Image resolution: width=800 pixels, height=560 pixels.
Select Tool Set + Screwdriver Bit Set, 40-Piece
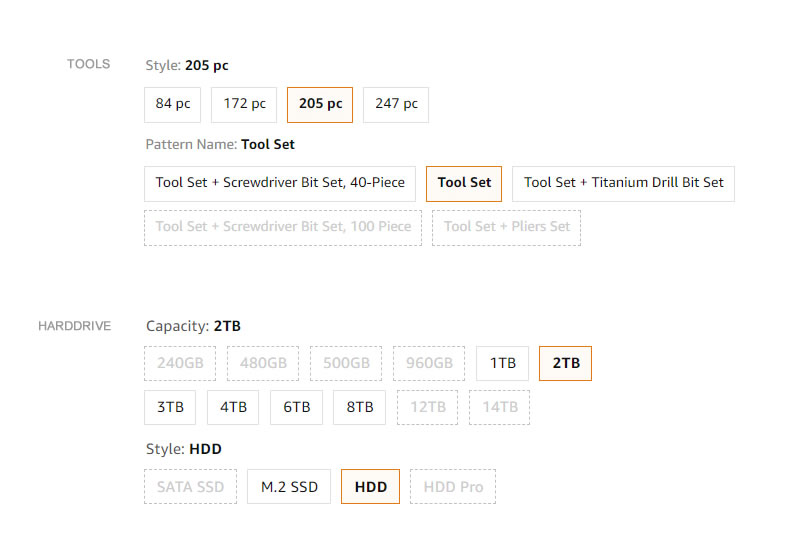[280, 183]
